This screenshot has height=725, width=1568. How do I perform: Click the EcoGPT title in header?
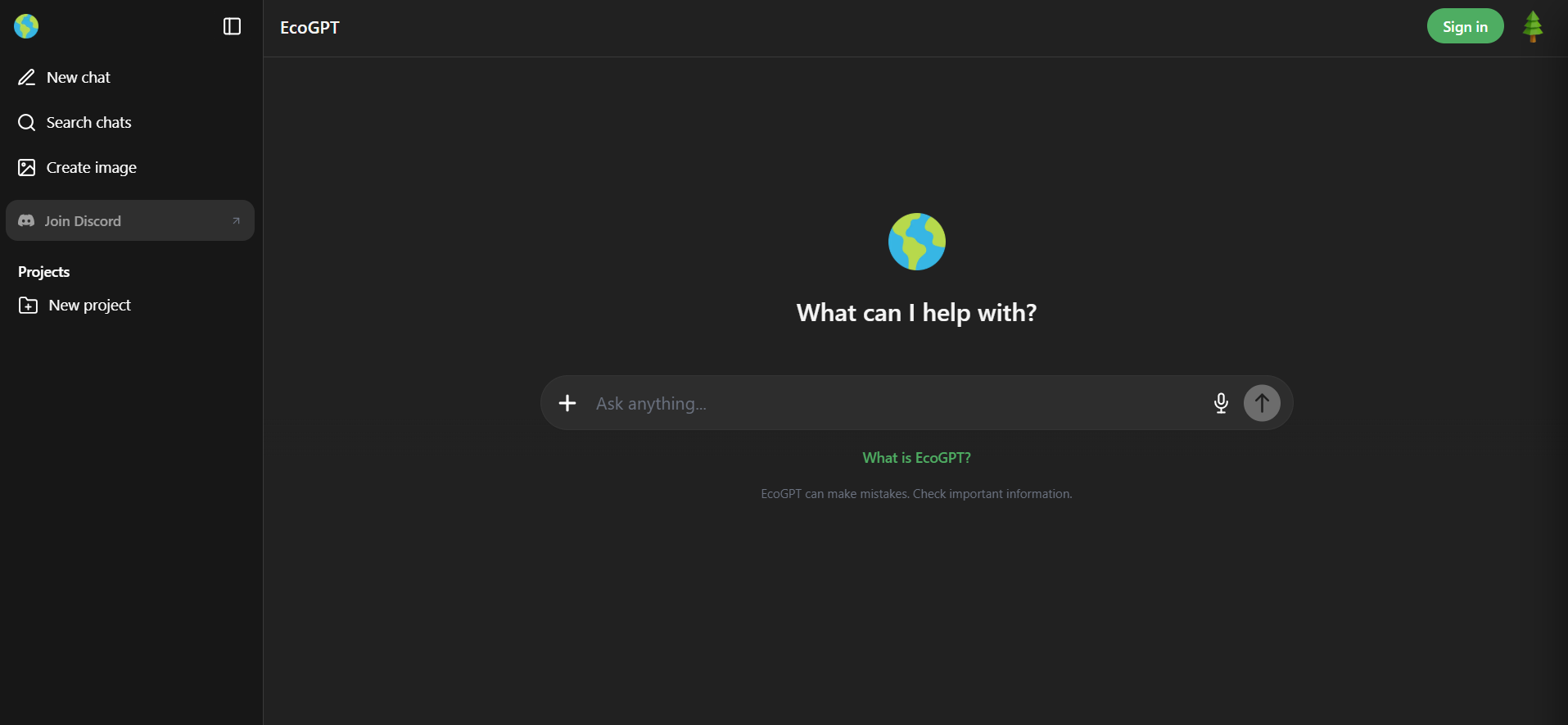tap(310, 28)
